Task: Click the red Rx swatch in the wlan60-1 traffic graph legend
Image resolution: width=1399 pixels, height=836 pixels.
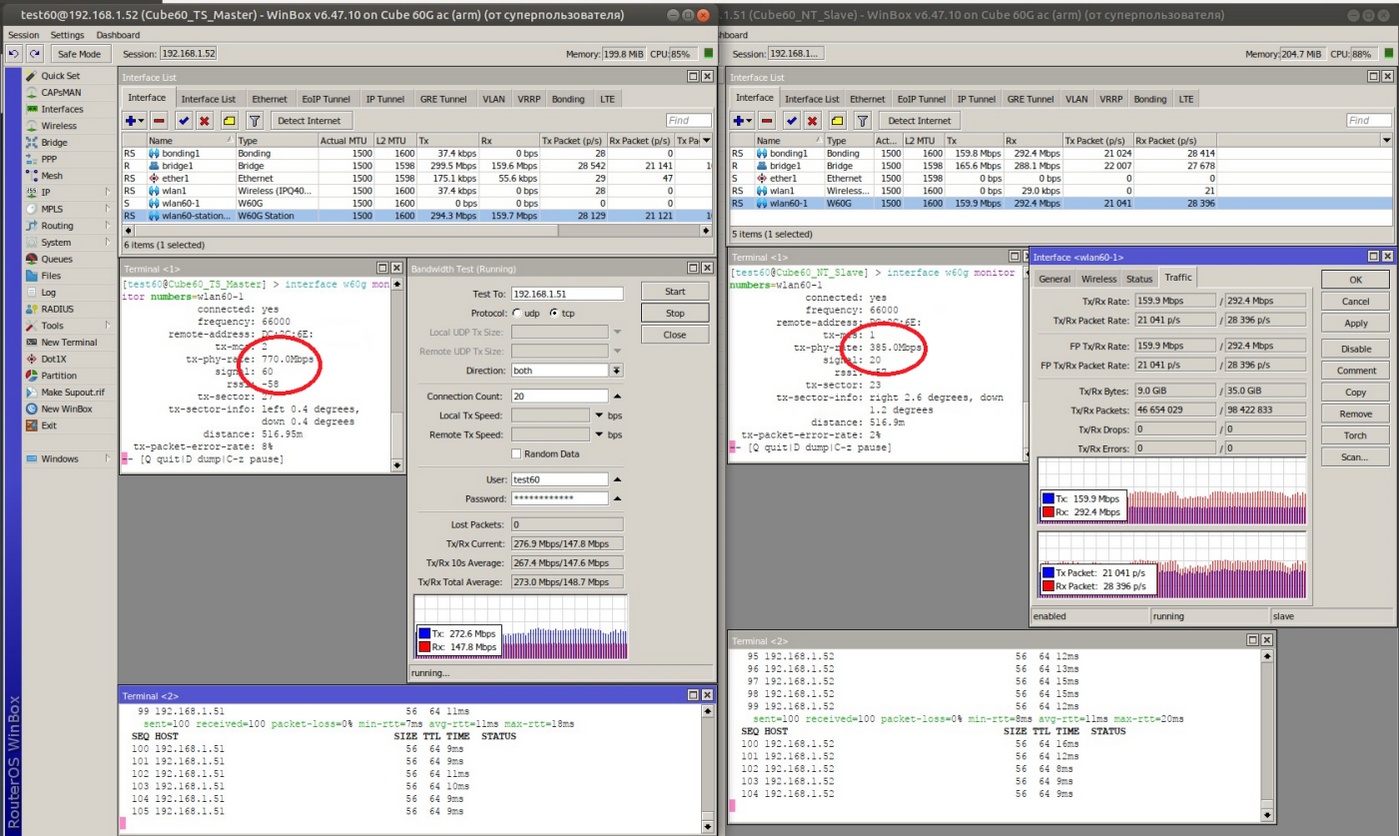Action: [1048, 512]
